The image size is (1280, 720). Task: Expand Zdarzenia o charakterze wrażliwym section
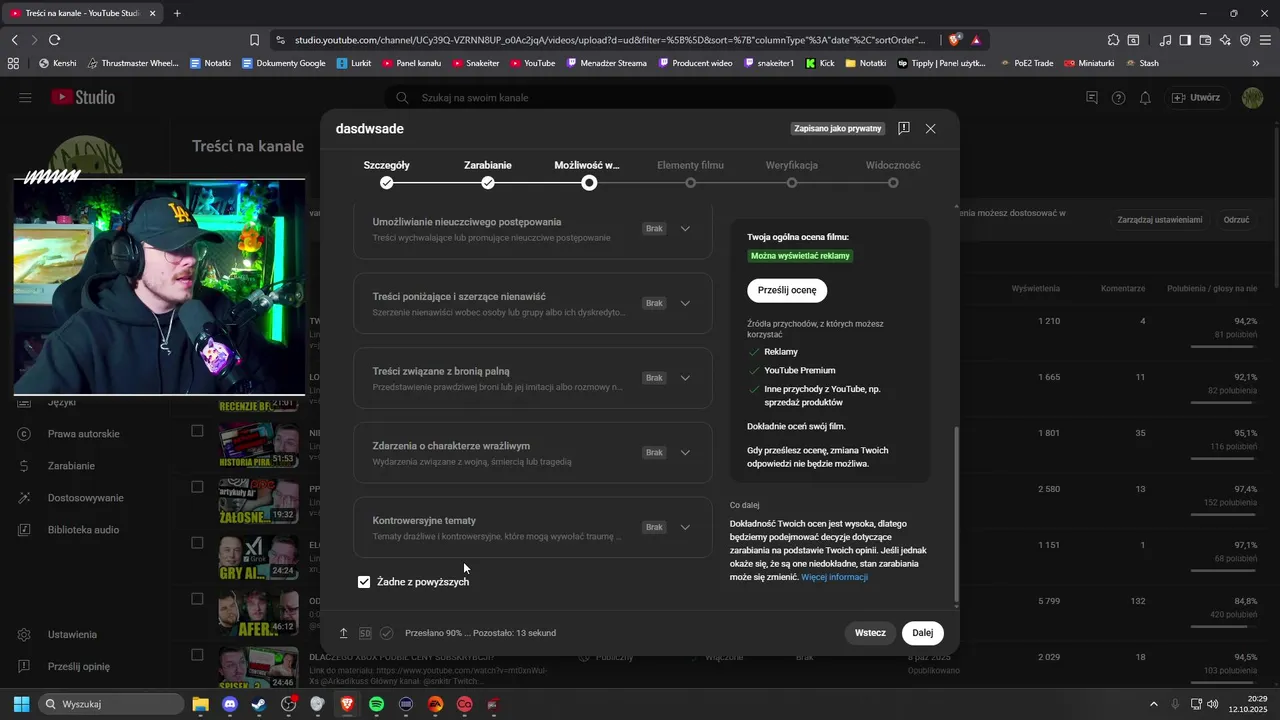685,452
